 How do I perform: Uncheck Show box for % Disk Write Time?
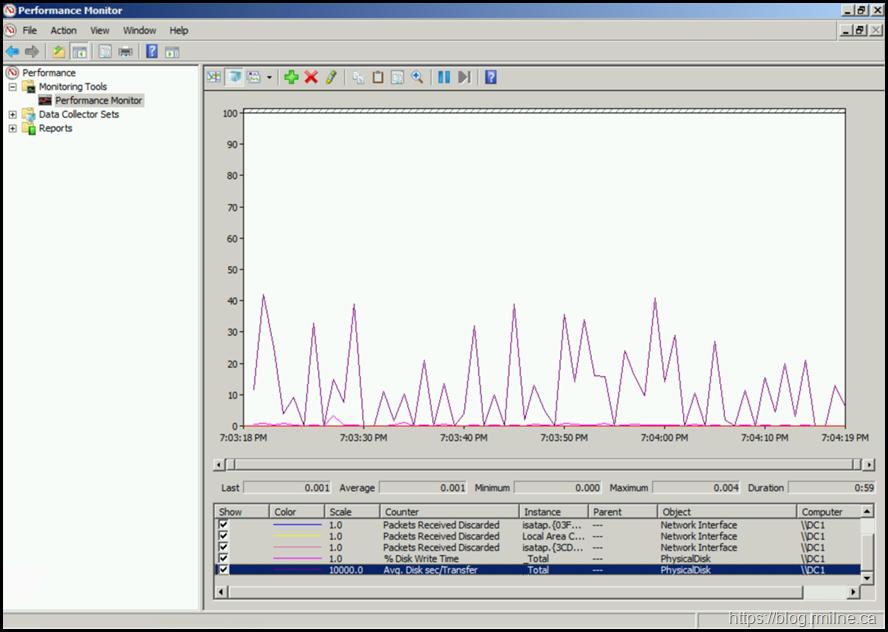pos(223,559)
